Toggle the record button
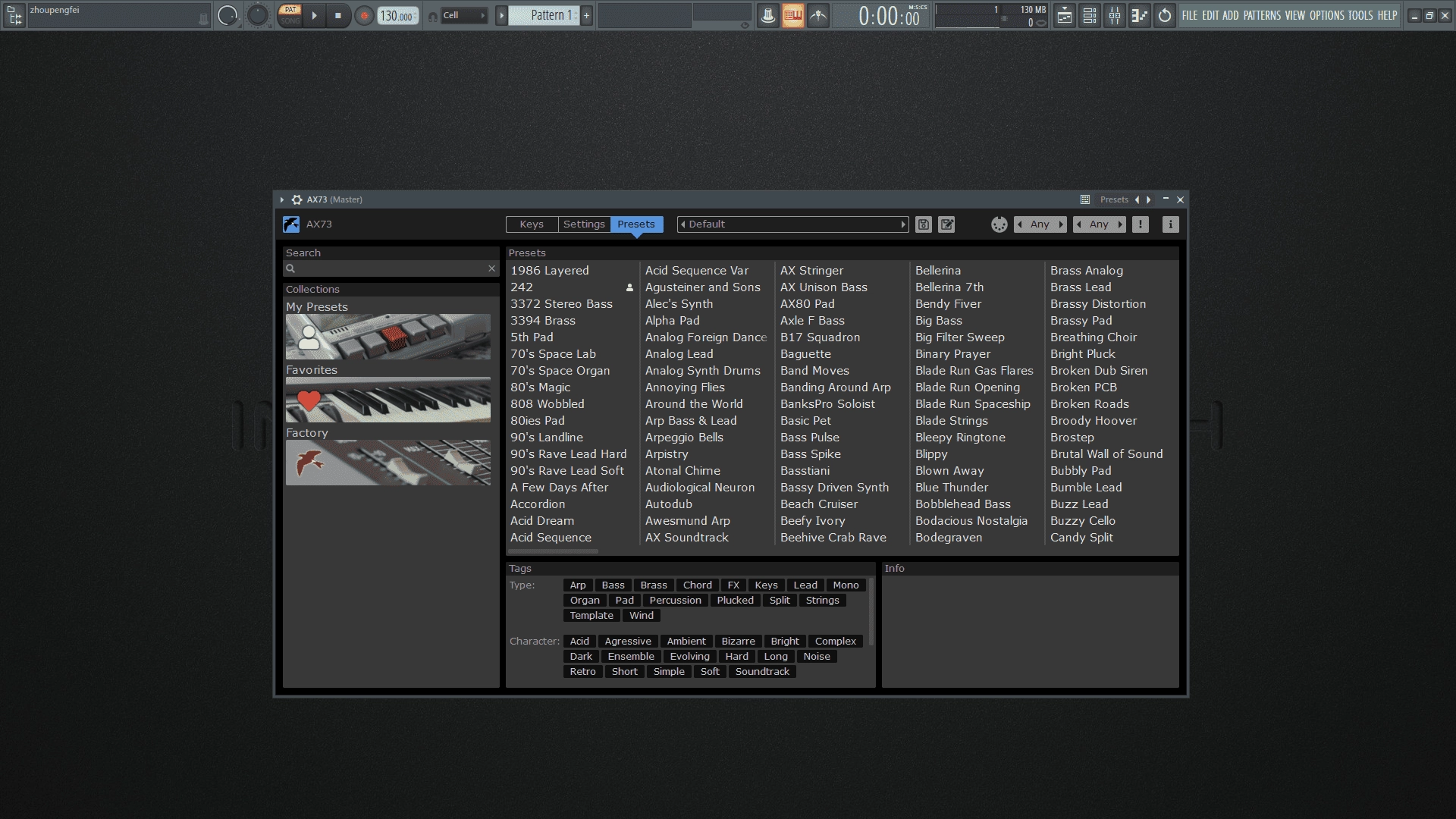Screen dimensions: 1456x819 click(365, 15)
